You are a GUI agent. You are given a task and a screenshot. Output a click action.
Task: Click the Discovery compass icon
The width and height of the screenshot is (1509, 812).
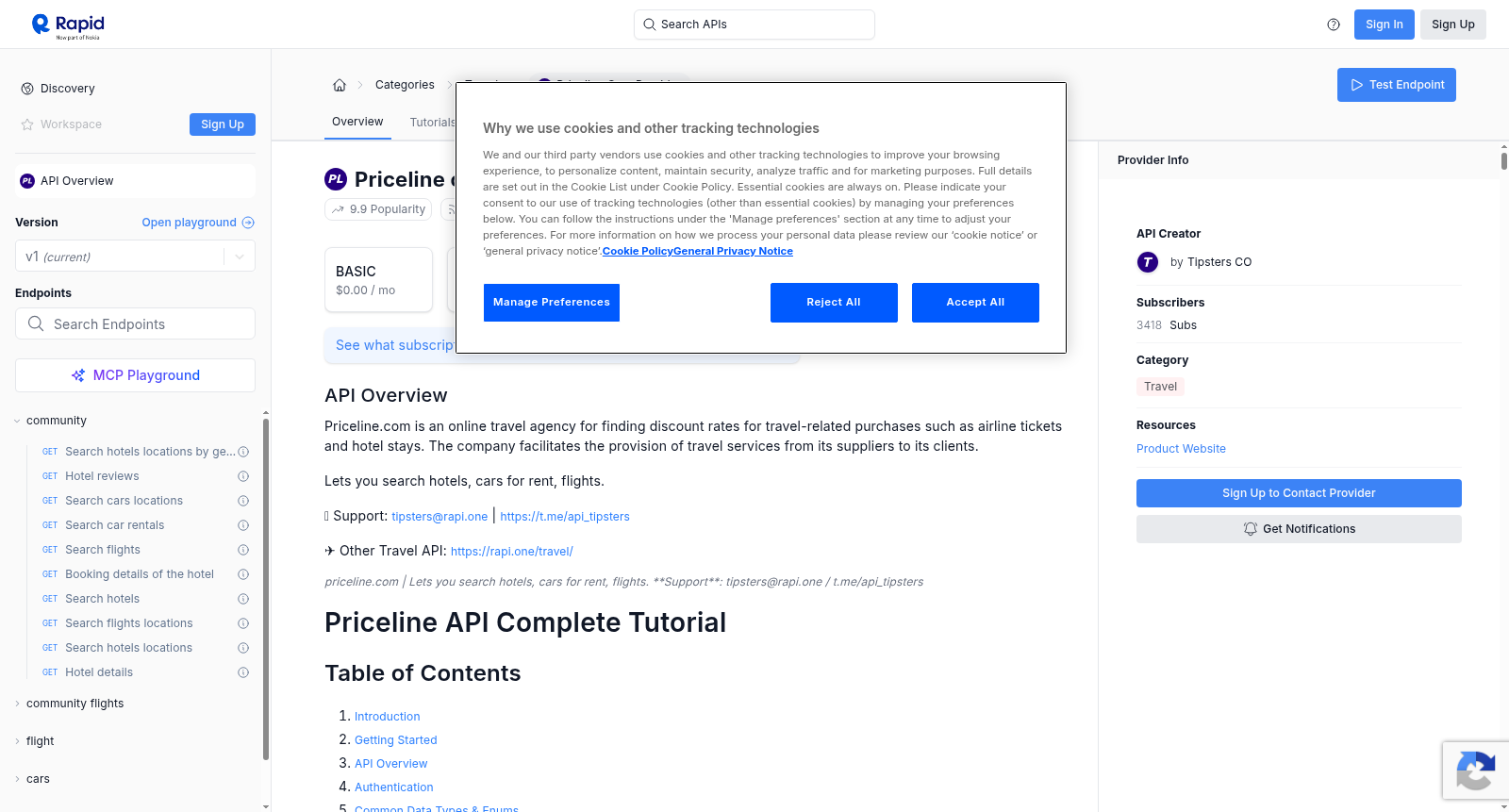point(27,89)
